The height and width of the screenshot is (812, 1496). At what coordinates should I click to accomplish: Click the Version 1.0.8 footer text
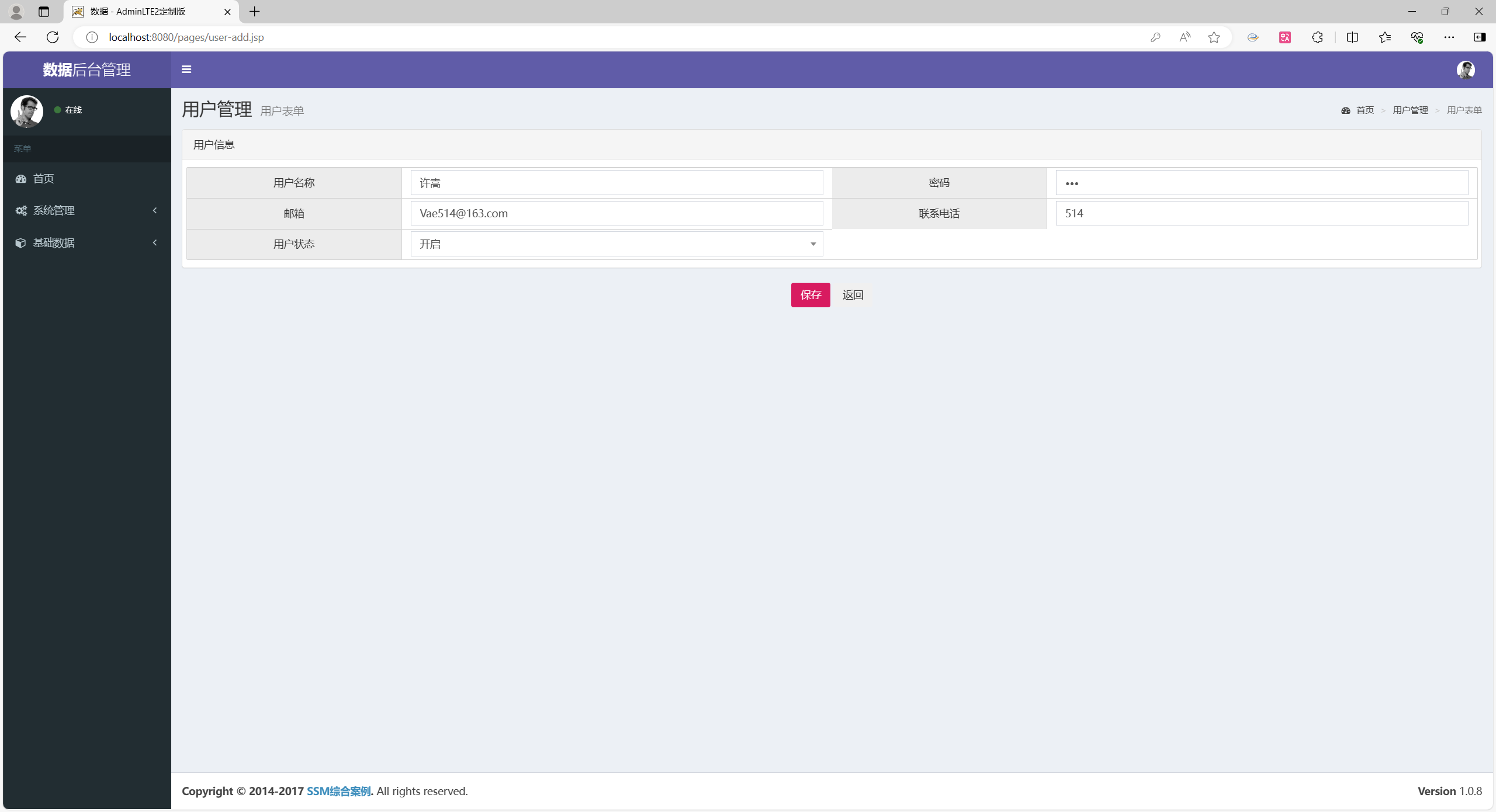click(1449, 791)
